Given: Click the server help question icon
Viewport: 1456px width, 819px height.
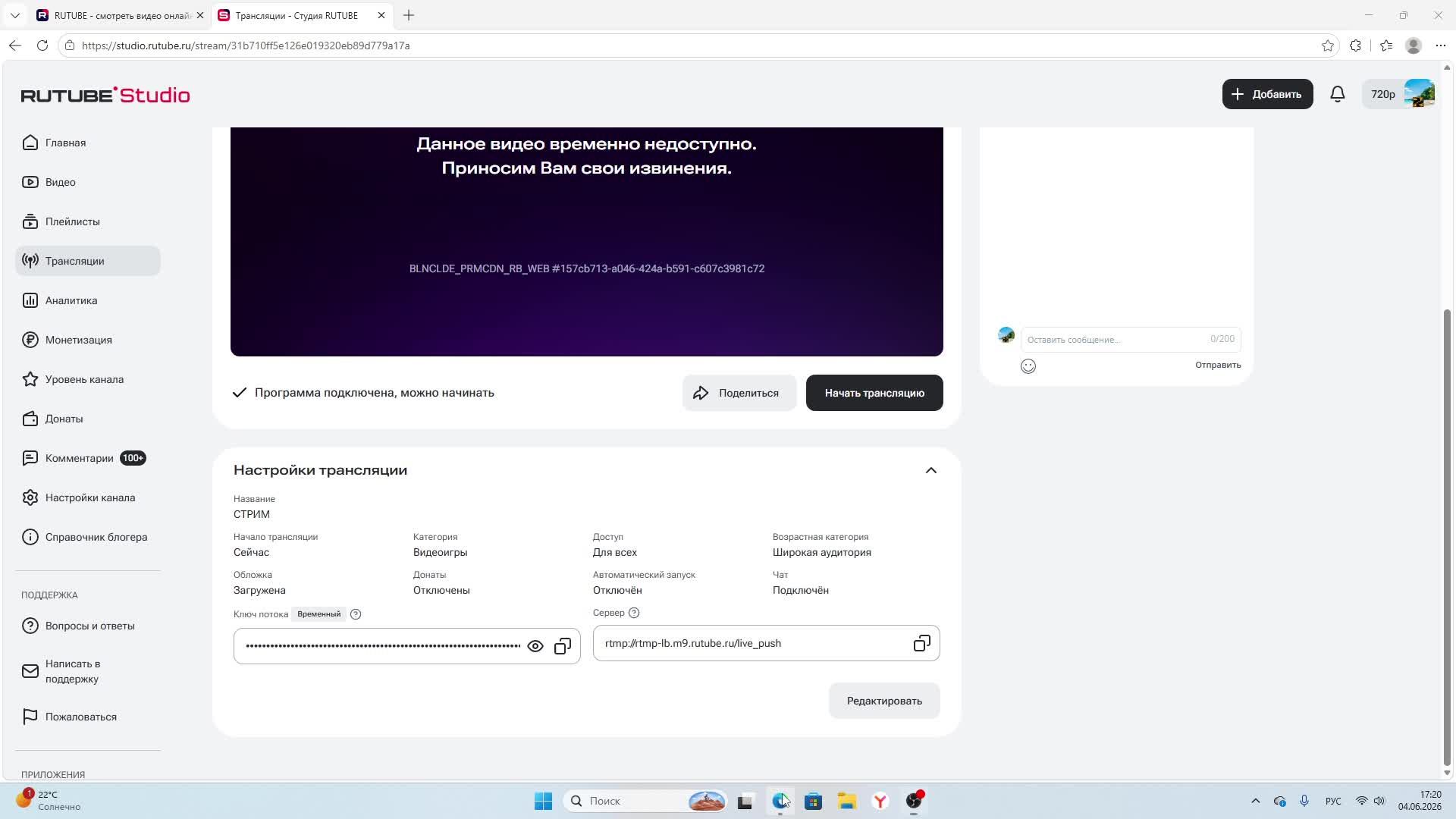Looking at the screenshot, I should tap(634, 613).
